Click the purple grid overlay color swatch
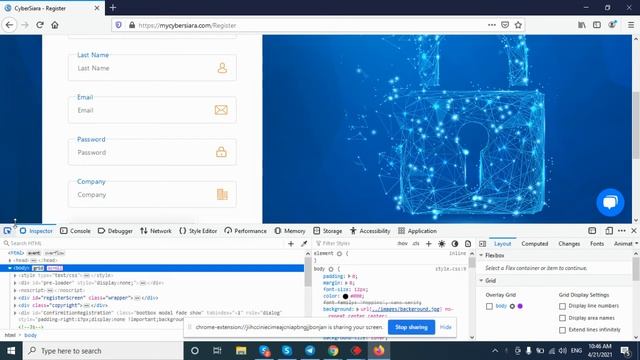This screenshot has width=640, height=360. (520, 306)
